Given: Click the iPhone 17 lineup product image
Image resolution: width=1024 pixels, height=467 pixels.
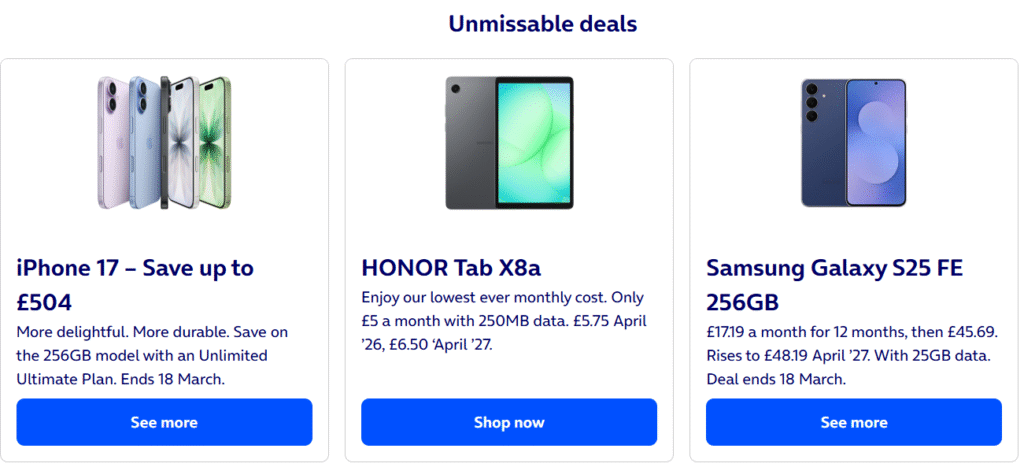Looking at the screenshot, I should (x=165, y=142).
